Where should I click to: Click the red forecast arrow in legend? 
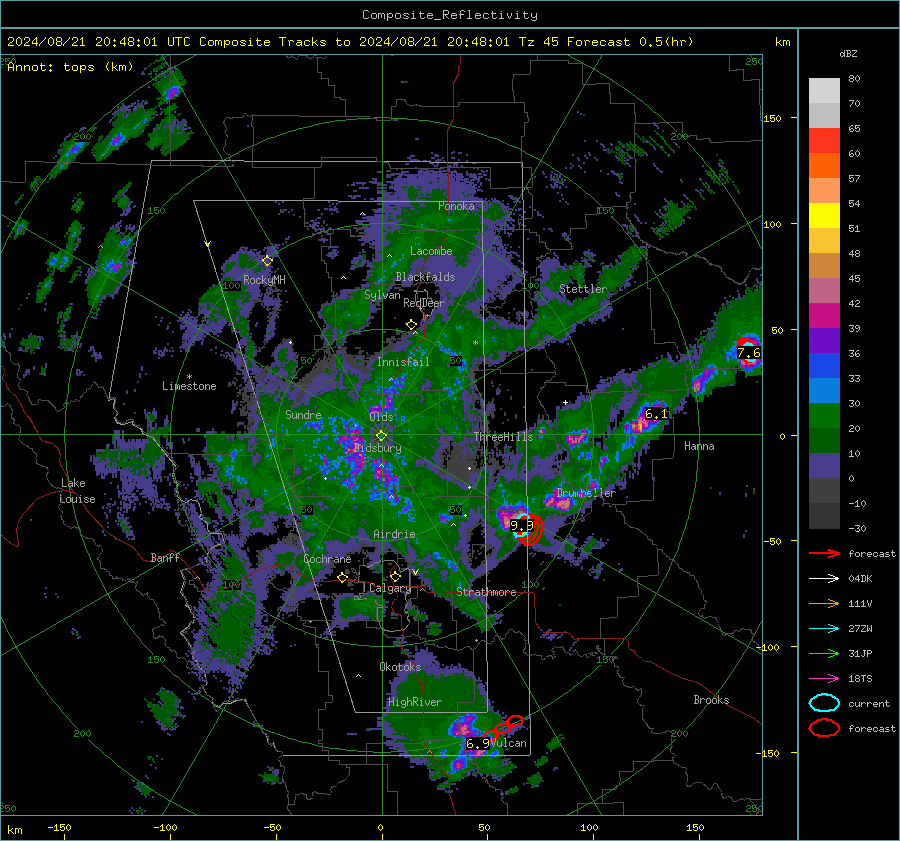click(824, 553)
